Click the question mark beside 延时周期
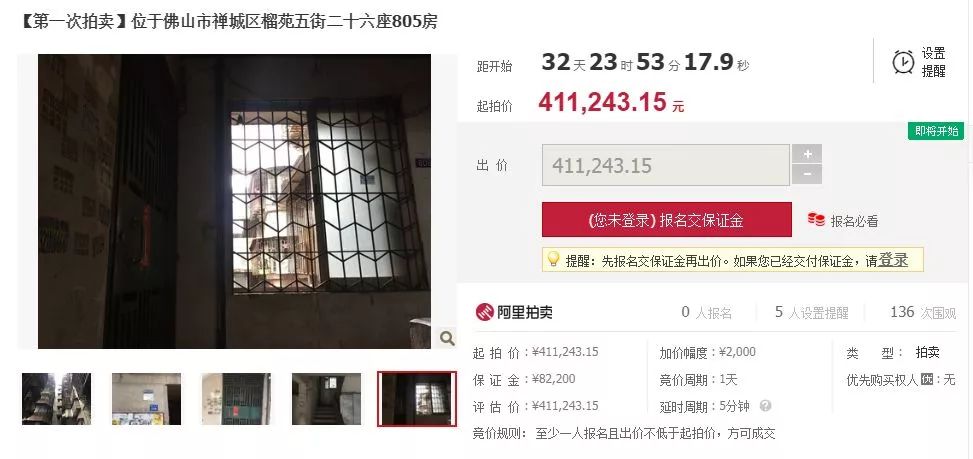The height and width of the screenshot is (459, 973). (765, 406)
